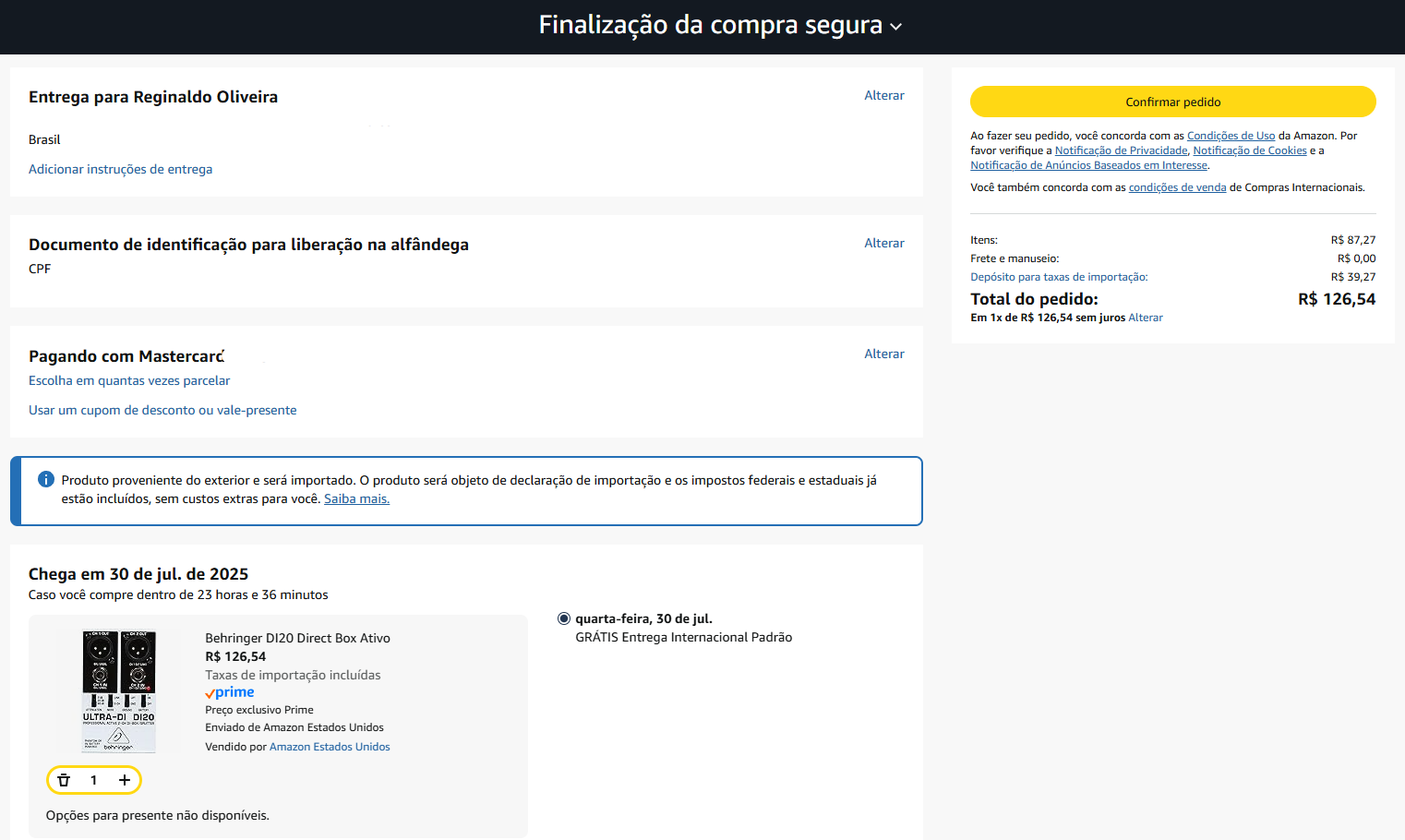1405x840 pixels.
Task: Click Alterar for customs identification document
Action: pos(883,243)
